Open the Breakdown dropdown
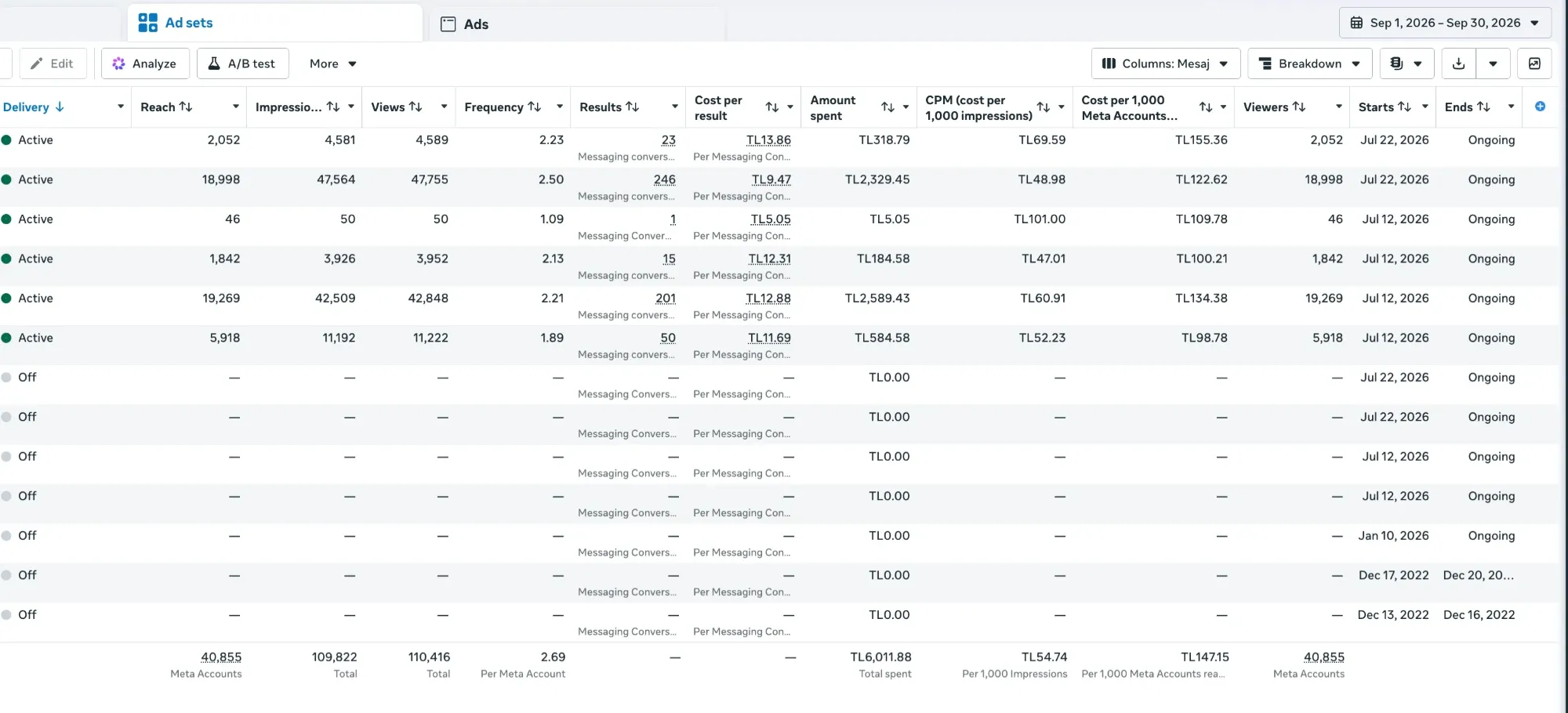The width and height of the screenshot is (1568, 713). 1309,63
